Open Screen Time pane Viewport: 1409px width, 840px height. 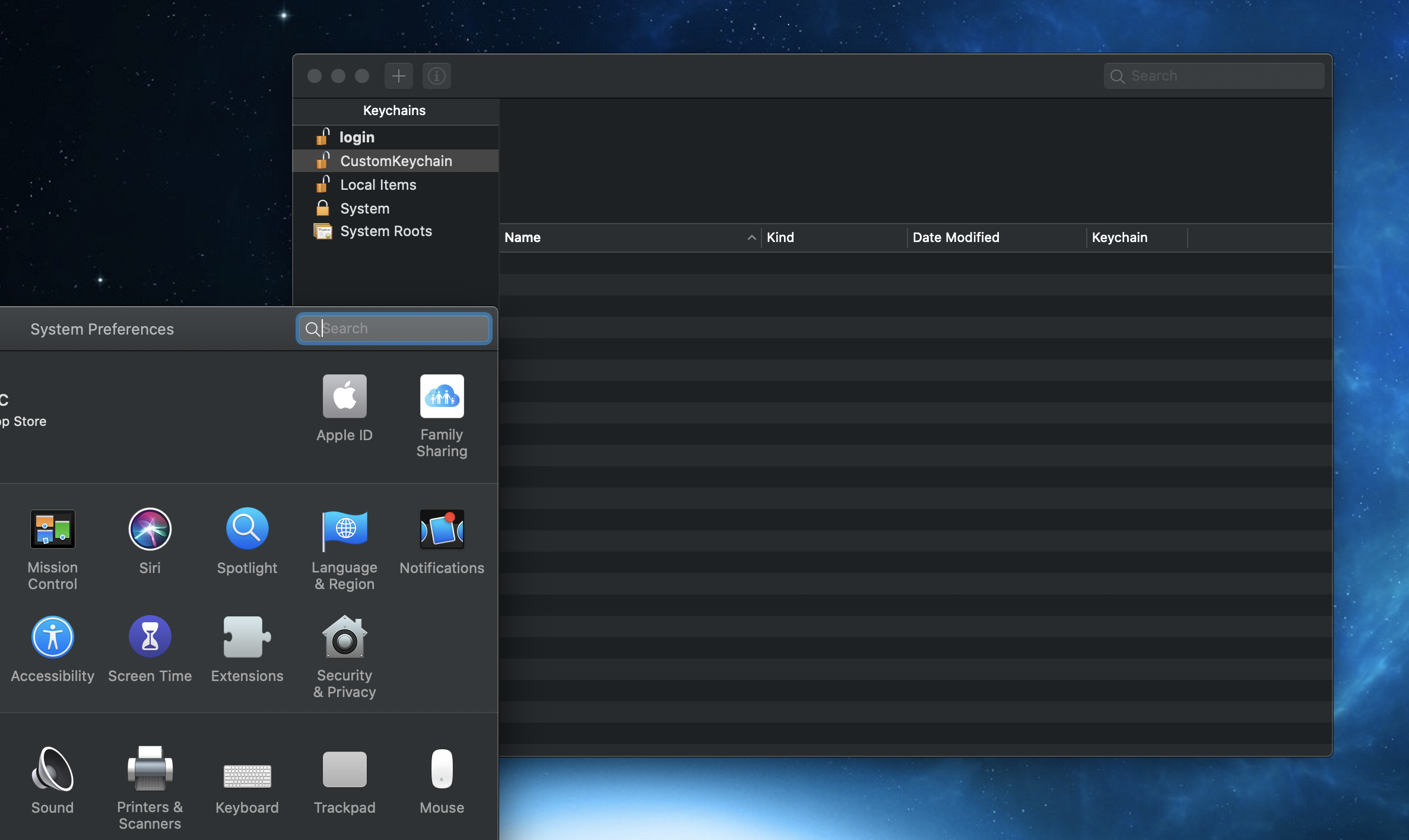150,637
